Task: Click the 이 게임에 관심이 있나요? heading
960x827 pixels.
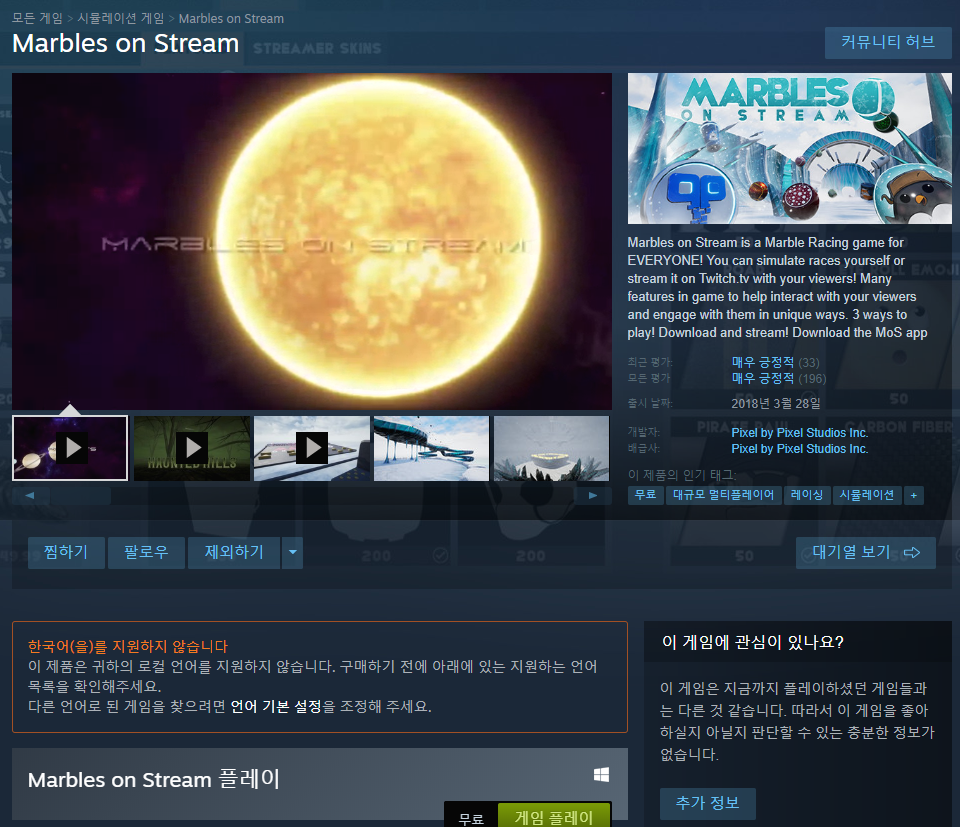Action: click(x=753, y=642)
